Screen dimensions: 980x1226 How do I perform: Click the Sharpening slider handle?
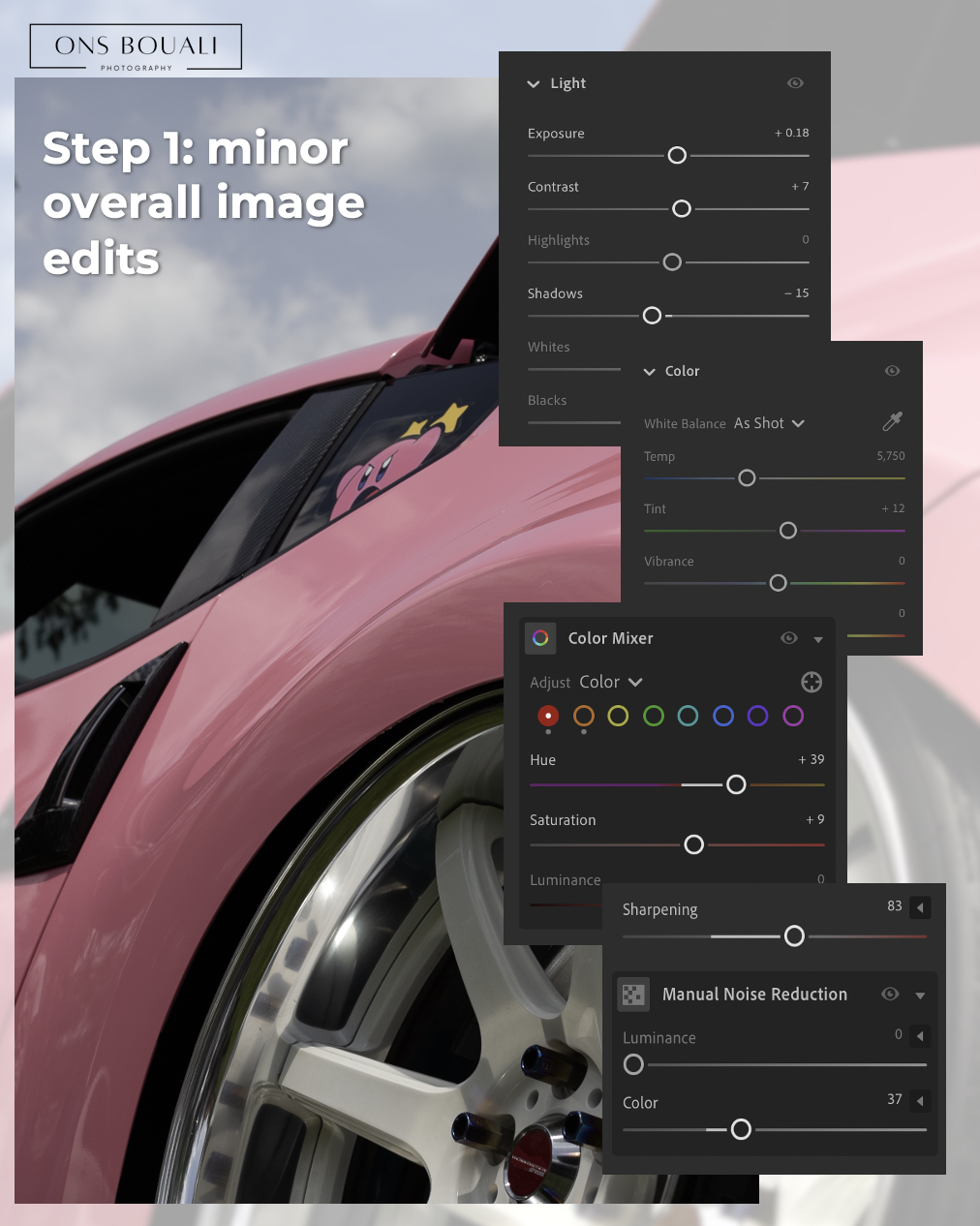pyautogui.click(x=794, y=935)
